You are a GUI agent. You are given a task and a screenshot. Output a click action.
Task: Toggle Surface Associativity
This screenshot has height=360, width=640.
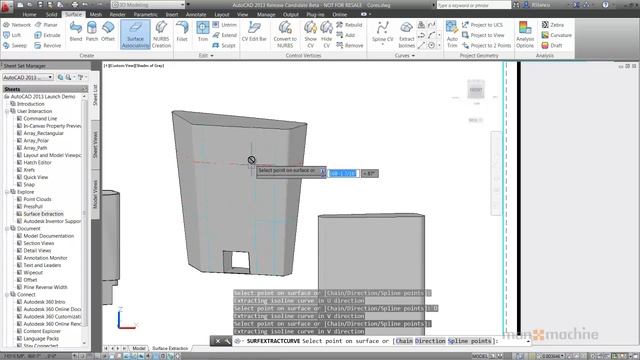point(135,34)
